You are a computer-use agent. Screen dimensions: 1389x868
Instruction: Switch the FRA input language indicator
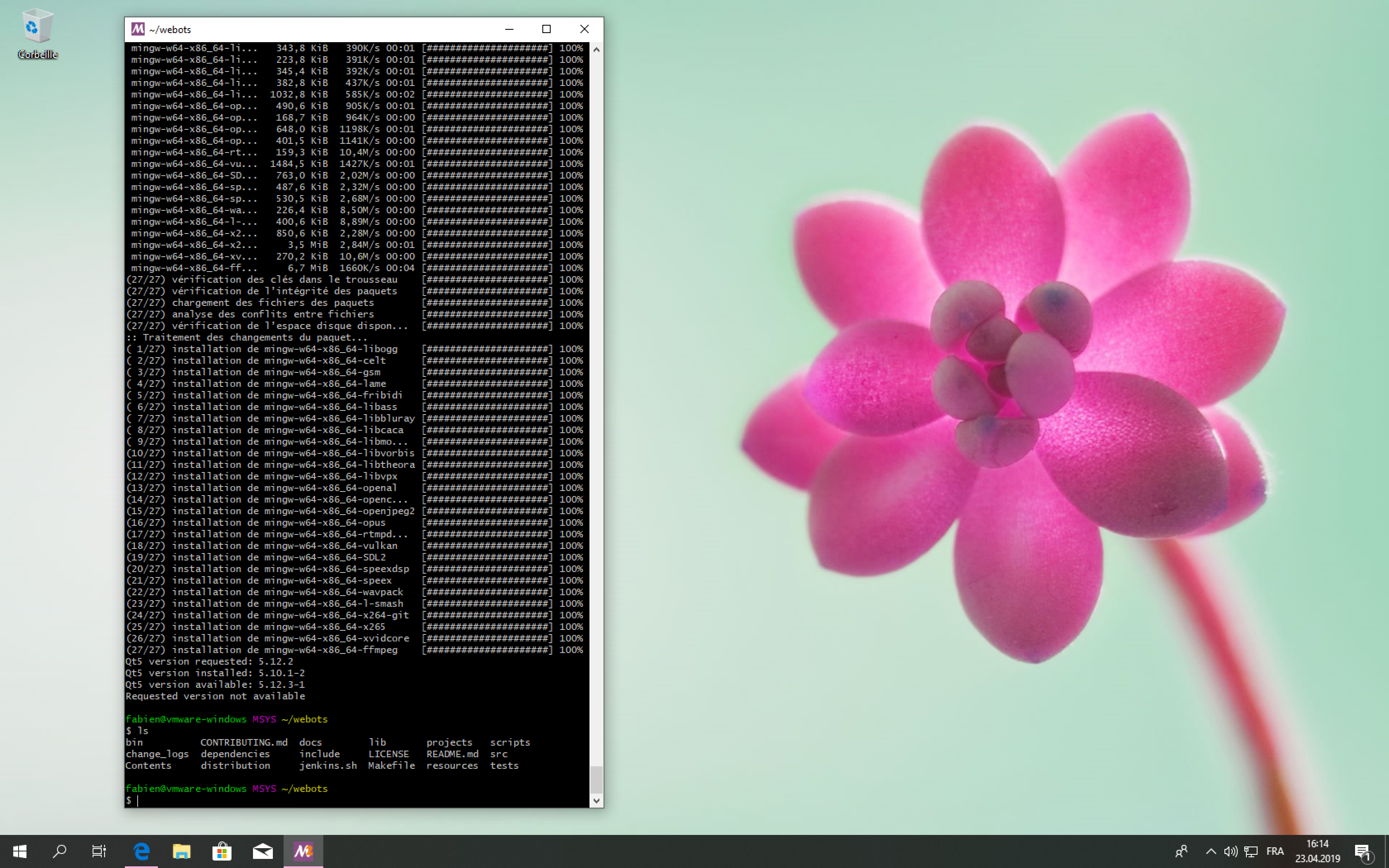click(x=1275, y=851)
